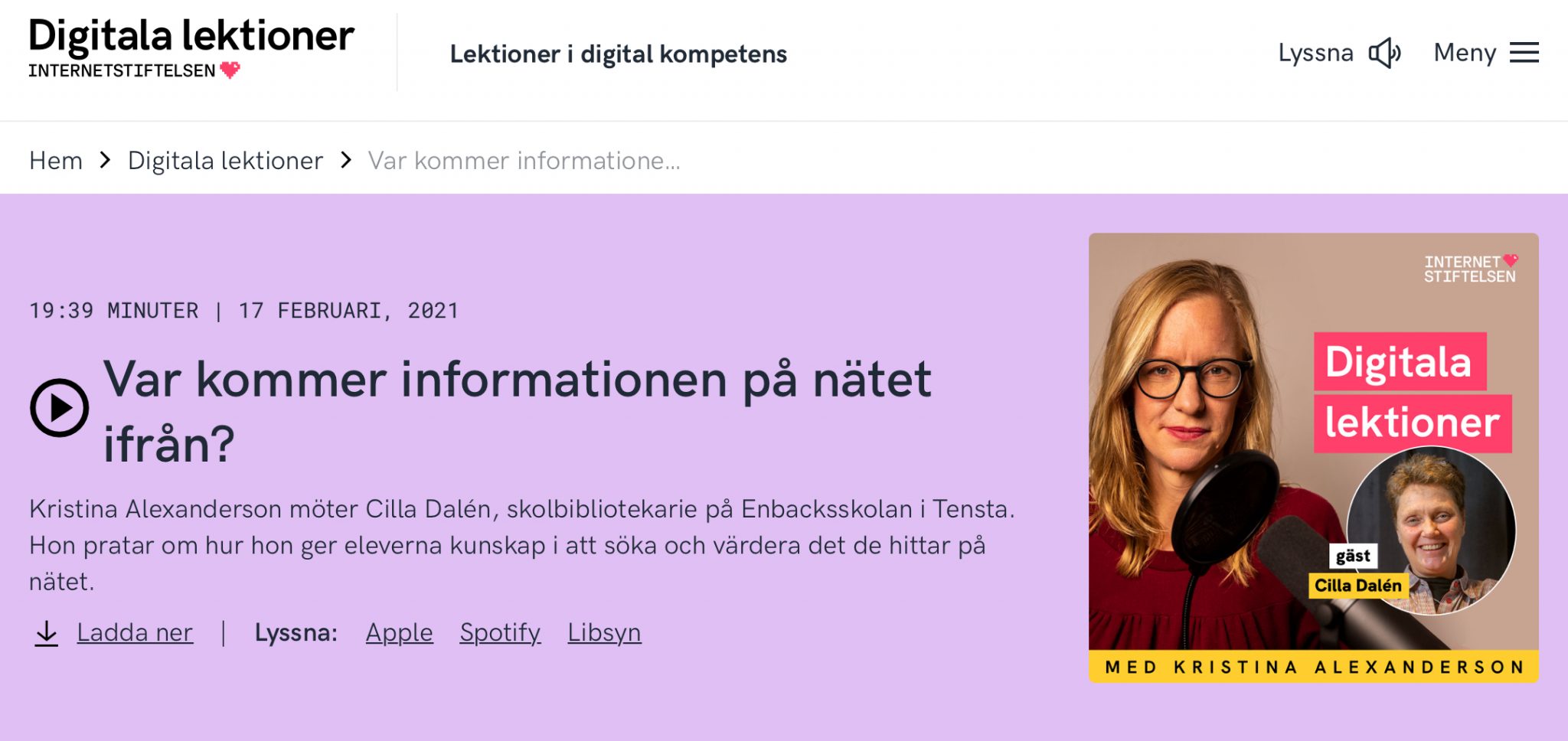Play the podcast episode with play button

pos(59,407)
